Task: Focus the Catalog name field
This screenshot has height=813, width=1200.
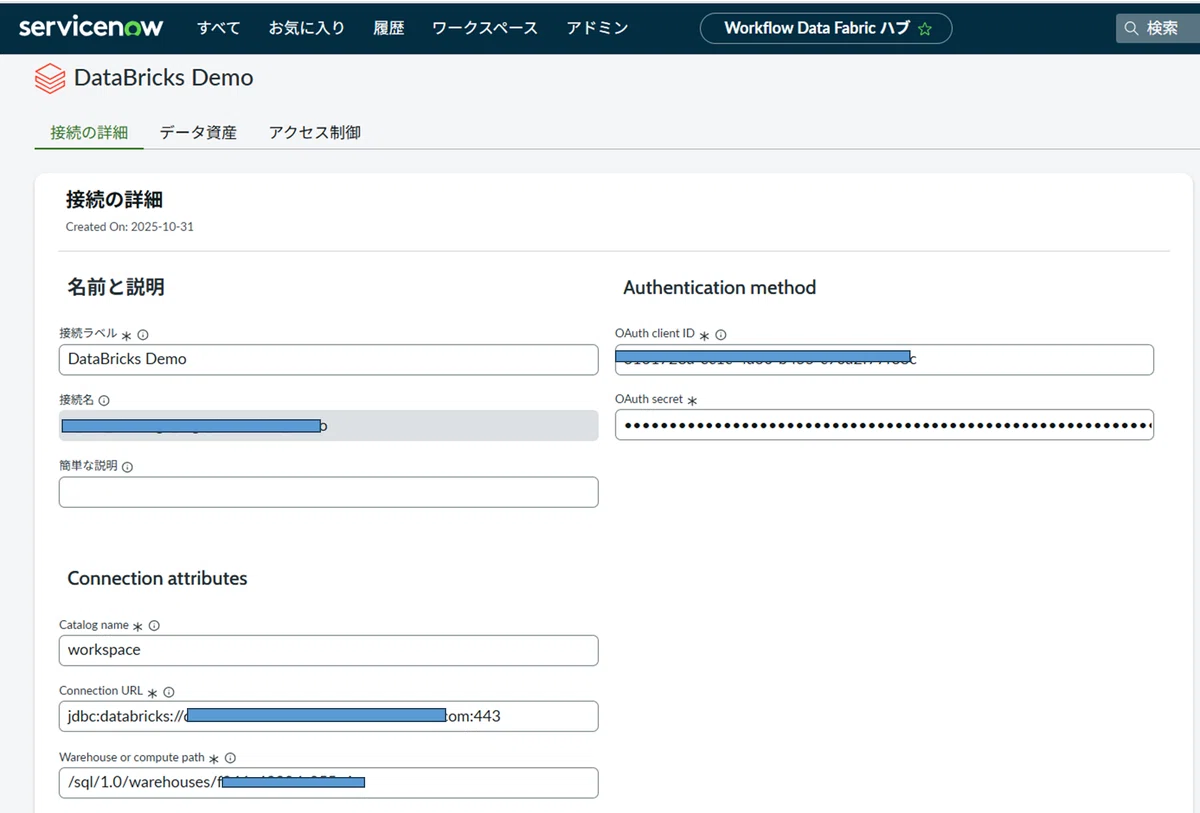Action: point(329,650)
